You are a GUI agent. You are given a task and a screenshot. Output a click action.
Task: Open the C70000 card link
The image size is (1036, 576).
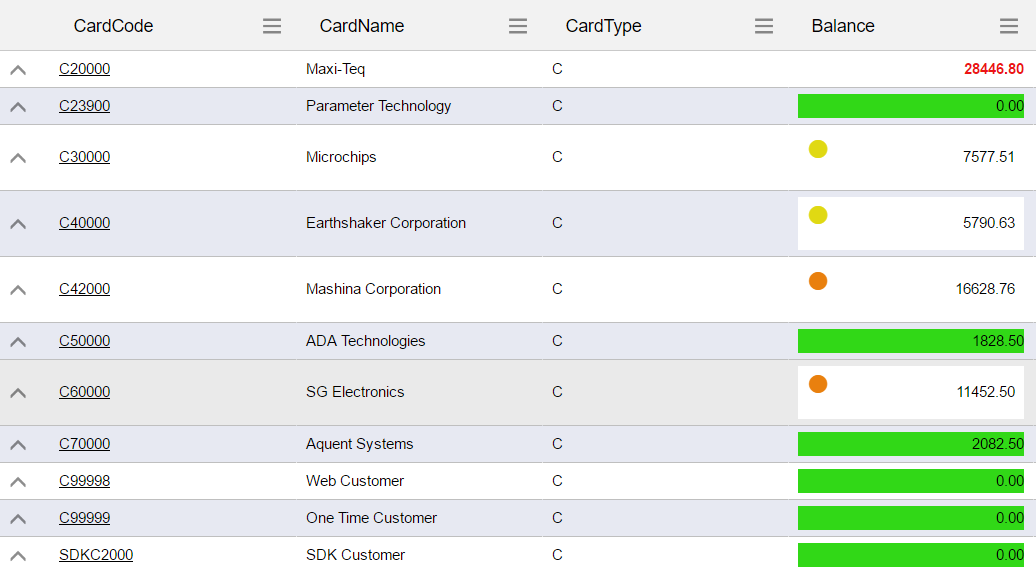click(x=85, y=444)
